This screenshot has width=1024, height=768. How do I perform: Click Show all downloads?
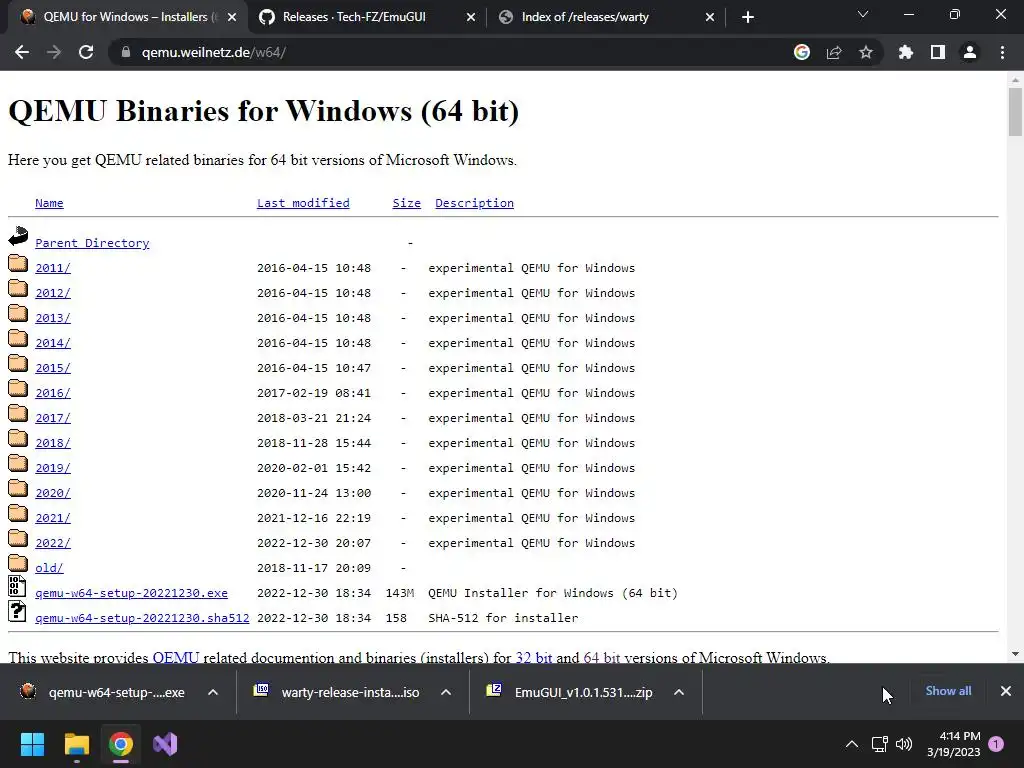948,691
